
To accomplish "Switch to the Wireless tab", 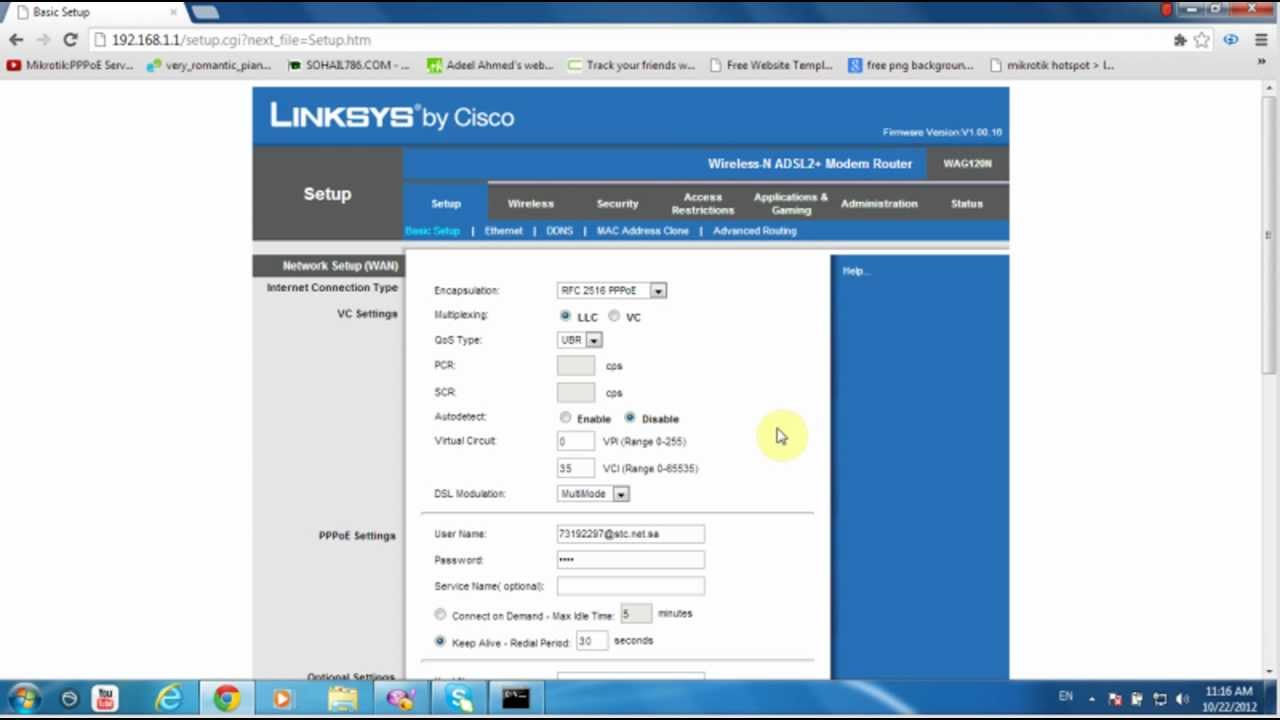I will pyautogui.click(x=530, y=204).
